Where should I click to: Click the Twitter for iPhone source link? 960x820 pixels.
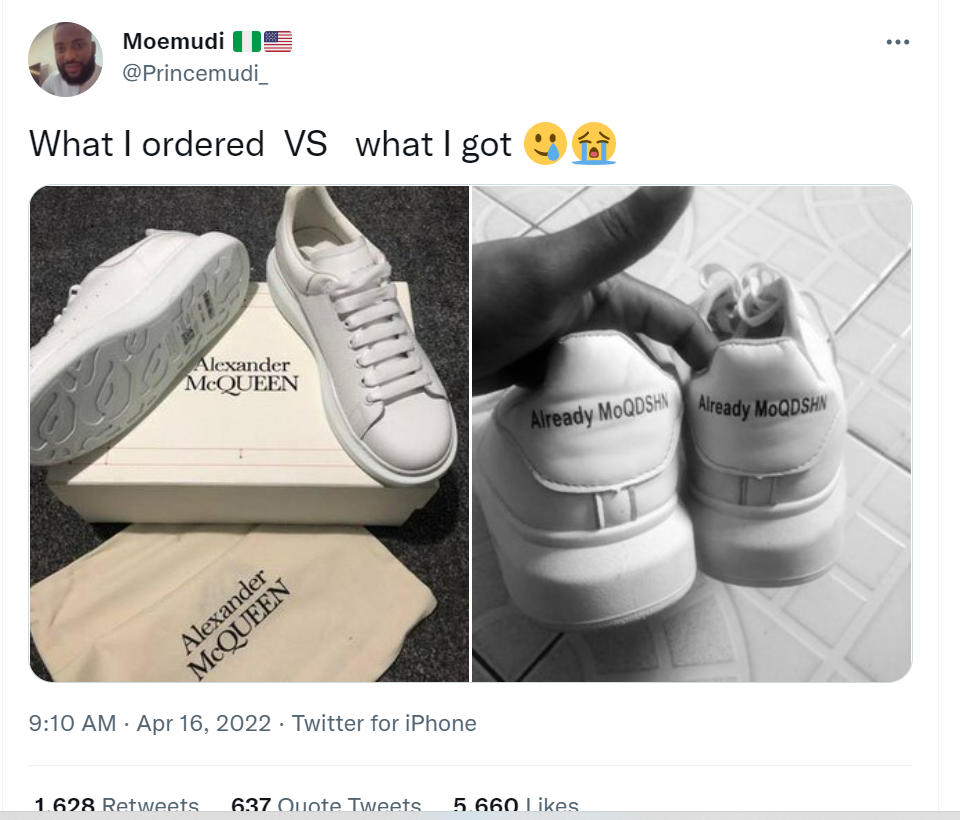pyautogui.click(x=384, y=723)
